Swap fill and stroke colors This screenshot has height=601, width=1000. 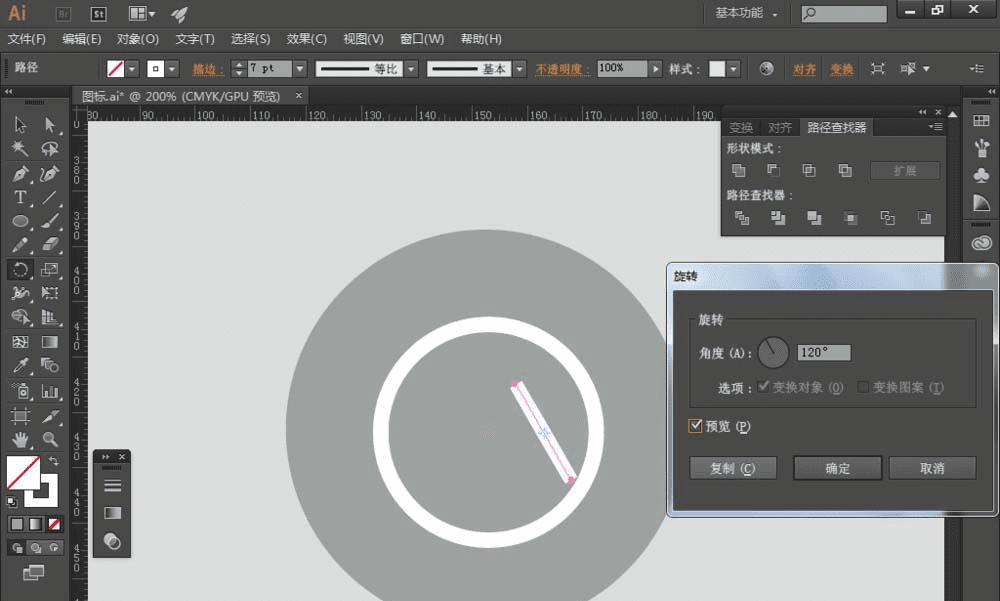[54, 461]
